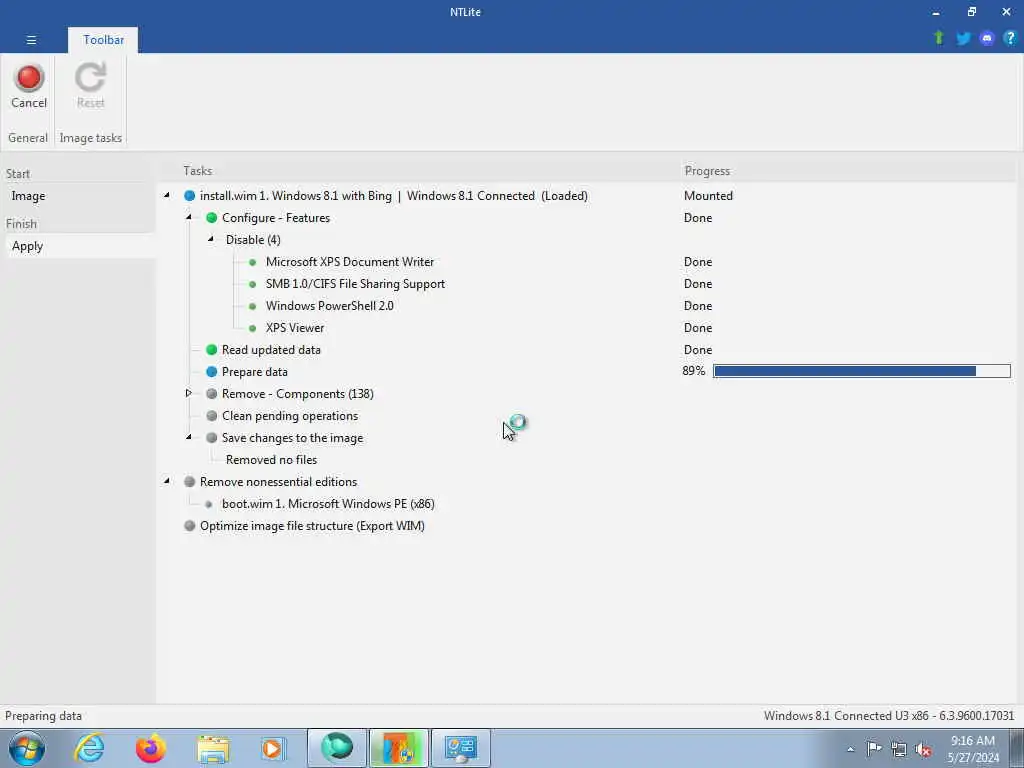1024x768 pixels.
Task: Select Microsoft XPS Document Writer row
Action: click(x=349, y=262)
